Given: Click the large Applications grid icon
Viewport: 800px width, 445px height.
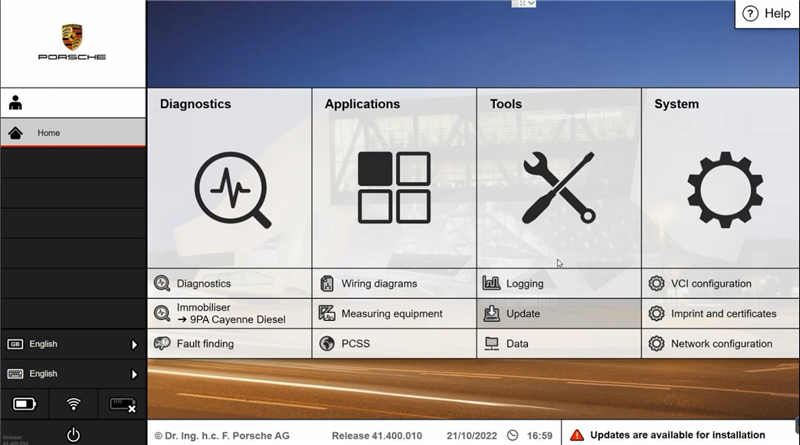Looking at the screenshot, I should (394, 188).
